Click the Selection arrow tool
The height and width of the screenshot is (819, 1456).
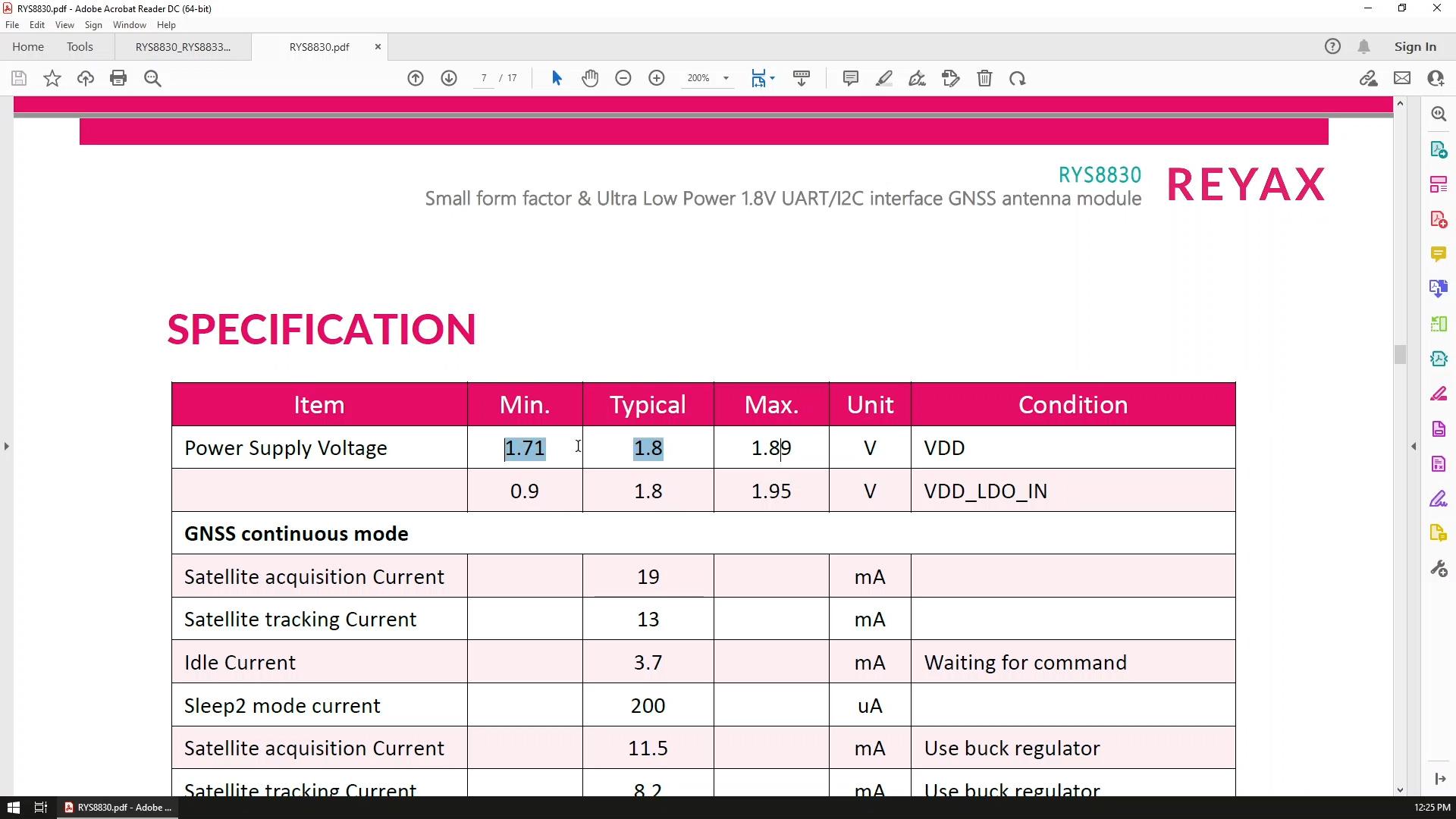557,78
